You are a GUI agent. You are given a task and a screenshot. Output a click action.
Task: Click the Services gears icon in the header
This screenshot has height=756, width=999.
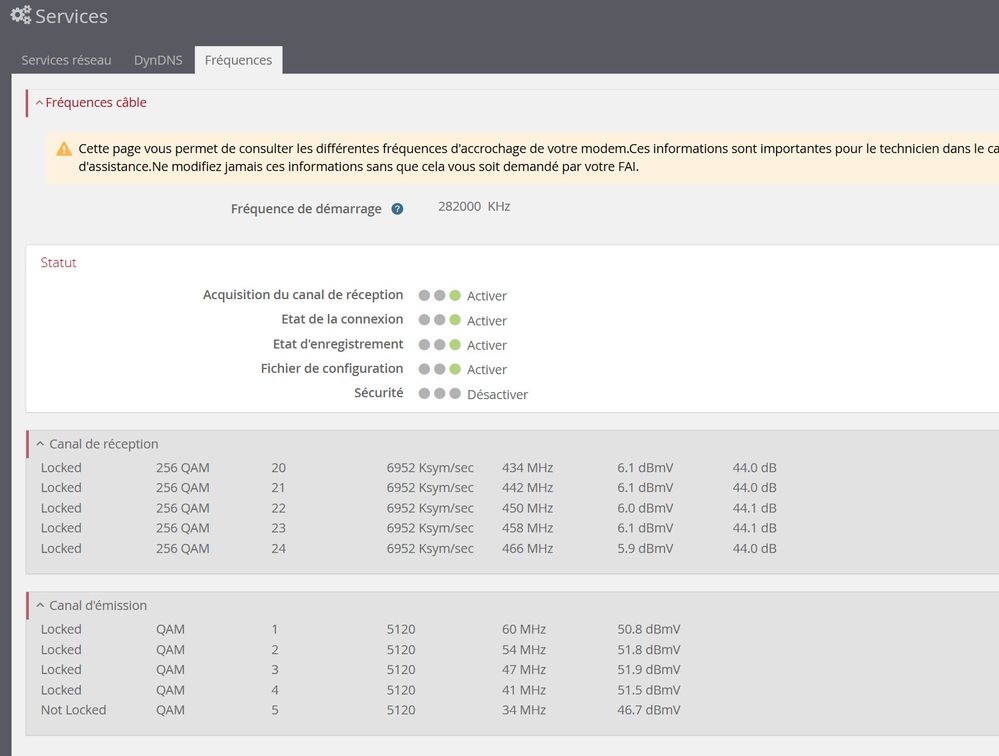pos(20,16)
